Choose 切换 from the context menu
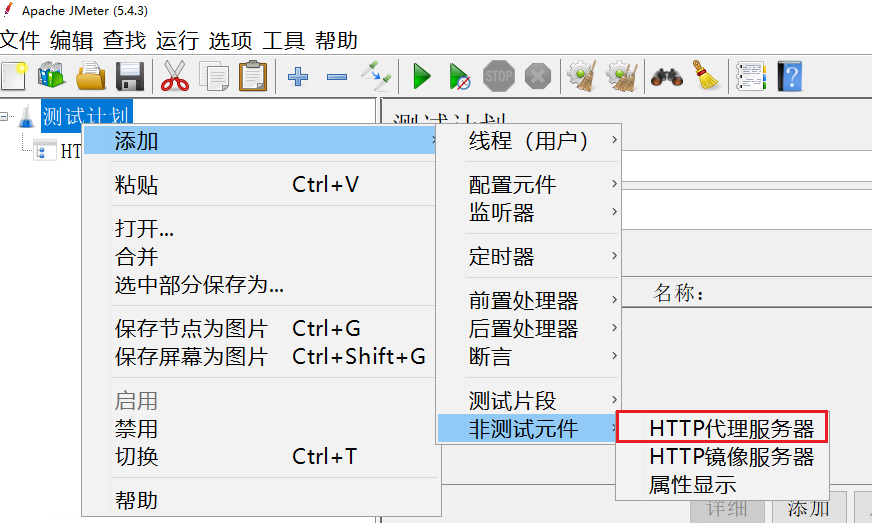872x523 pixels. pyautogui.click(x=260, y=456)
